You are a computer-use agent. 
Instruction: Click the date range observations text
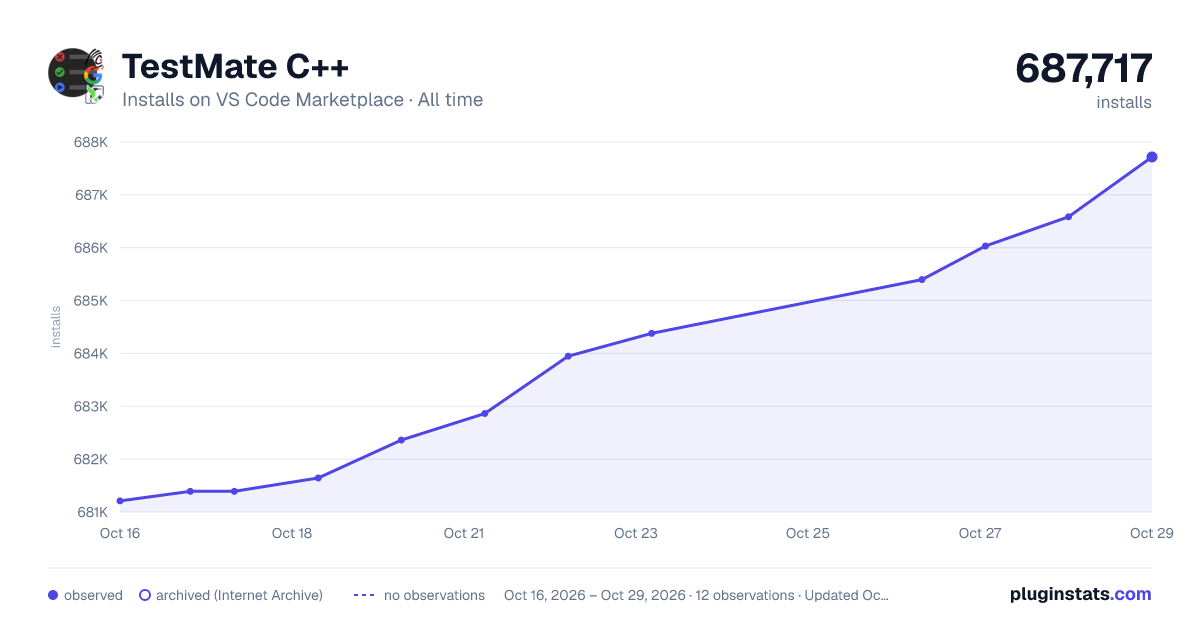coord(696,595)
